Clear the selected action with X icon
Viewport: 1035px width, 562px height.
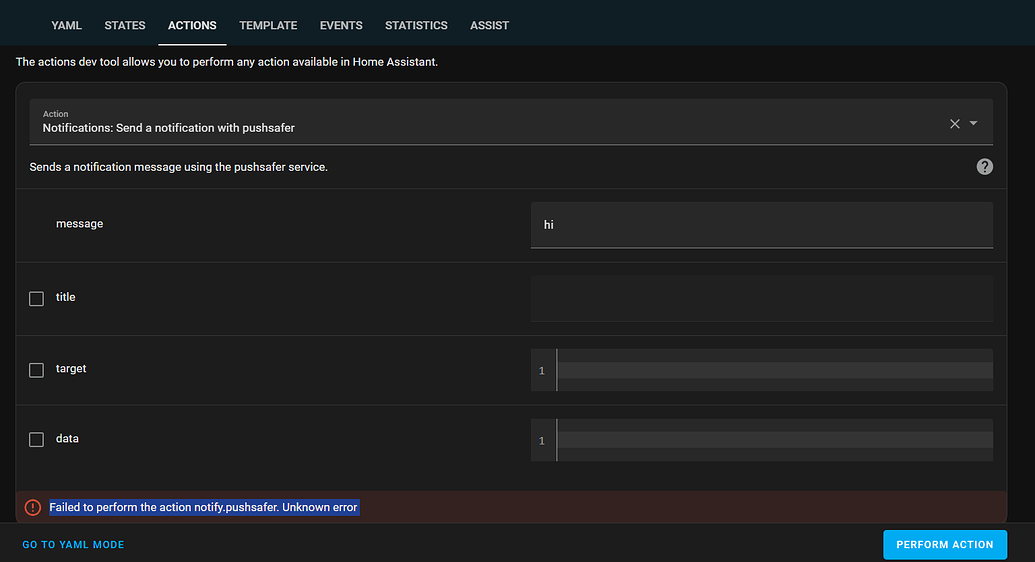[954, 124]
